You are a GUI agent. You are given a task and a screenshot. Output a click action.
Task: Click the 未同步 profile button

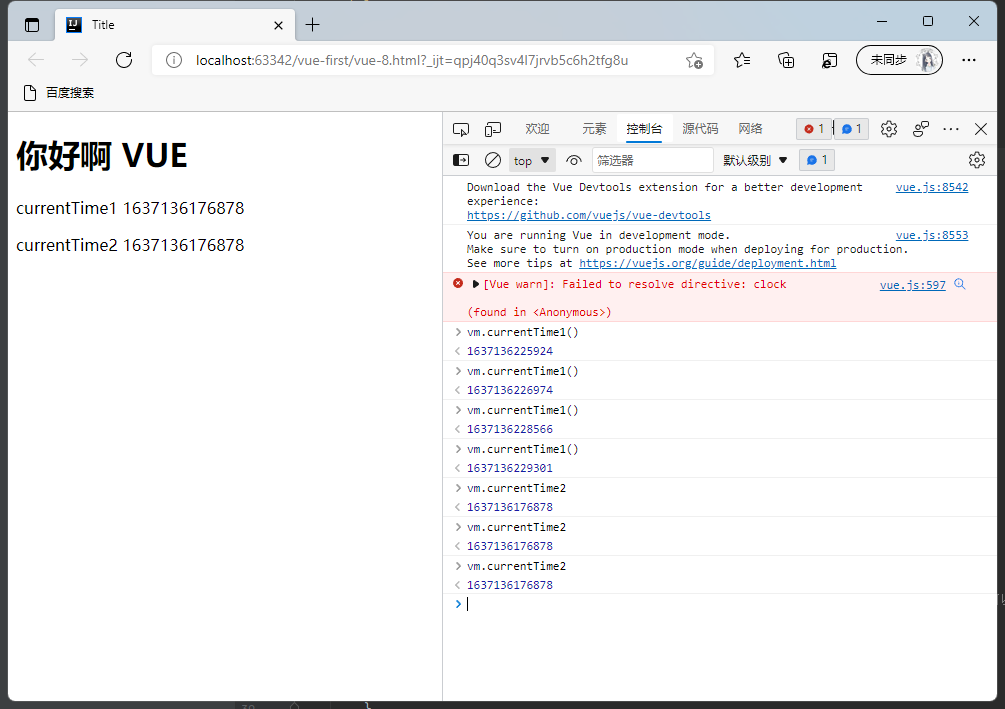click(x=899, y=60)
